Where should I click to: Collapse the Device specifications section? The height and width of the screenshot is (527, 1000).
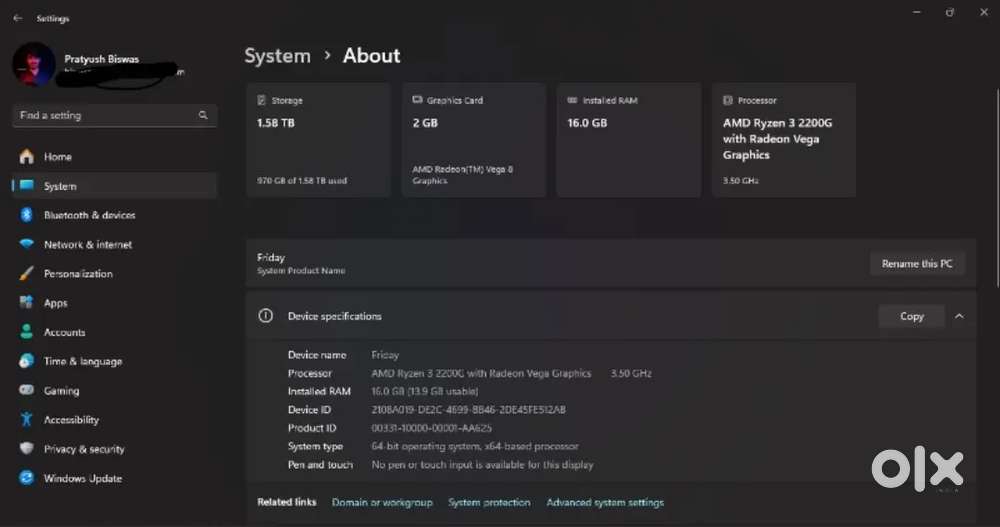coord(959,316)
